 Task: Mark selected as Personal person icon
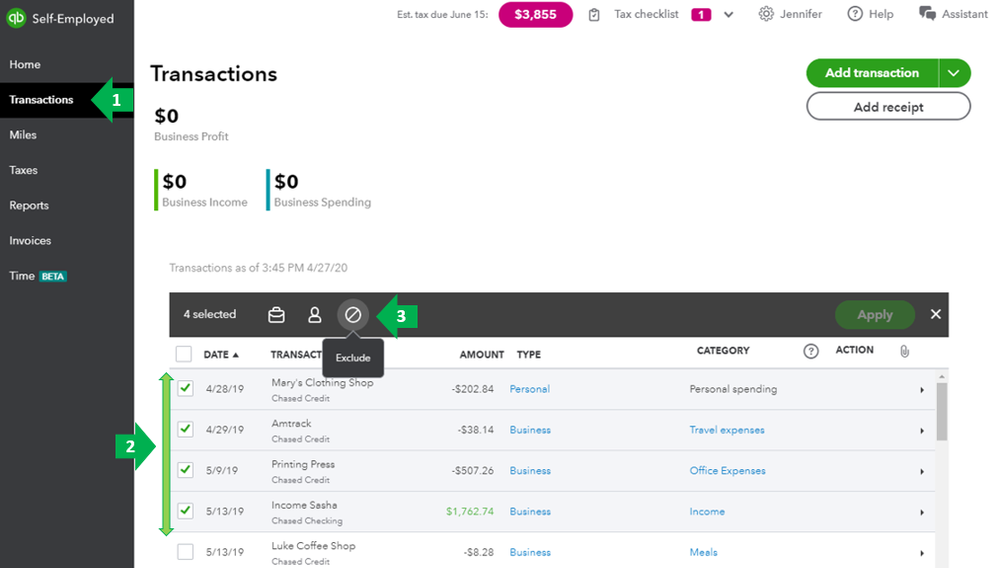coord(315,315)
